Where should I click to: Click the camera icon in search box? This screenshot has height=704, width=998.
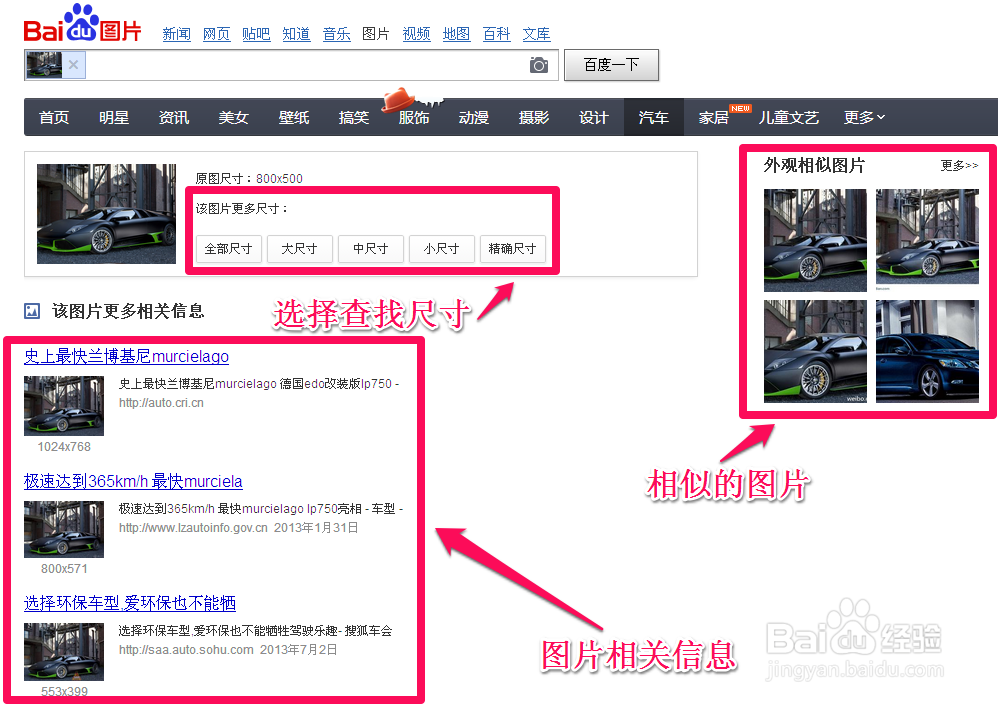coord(539,66)
